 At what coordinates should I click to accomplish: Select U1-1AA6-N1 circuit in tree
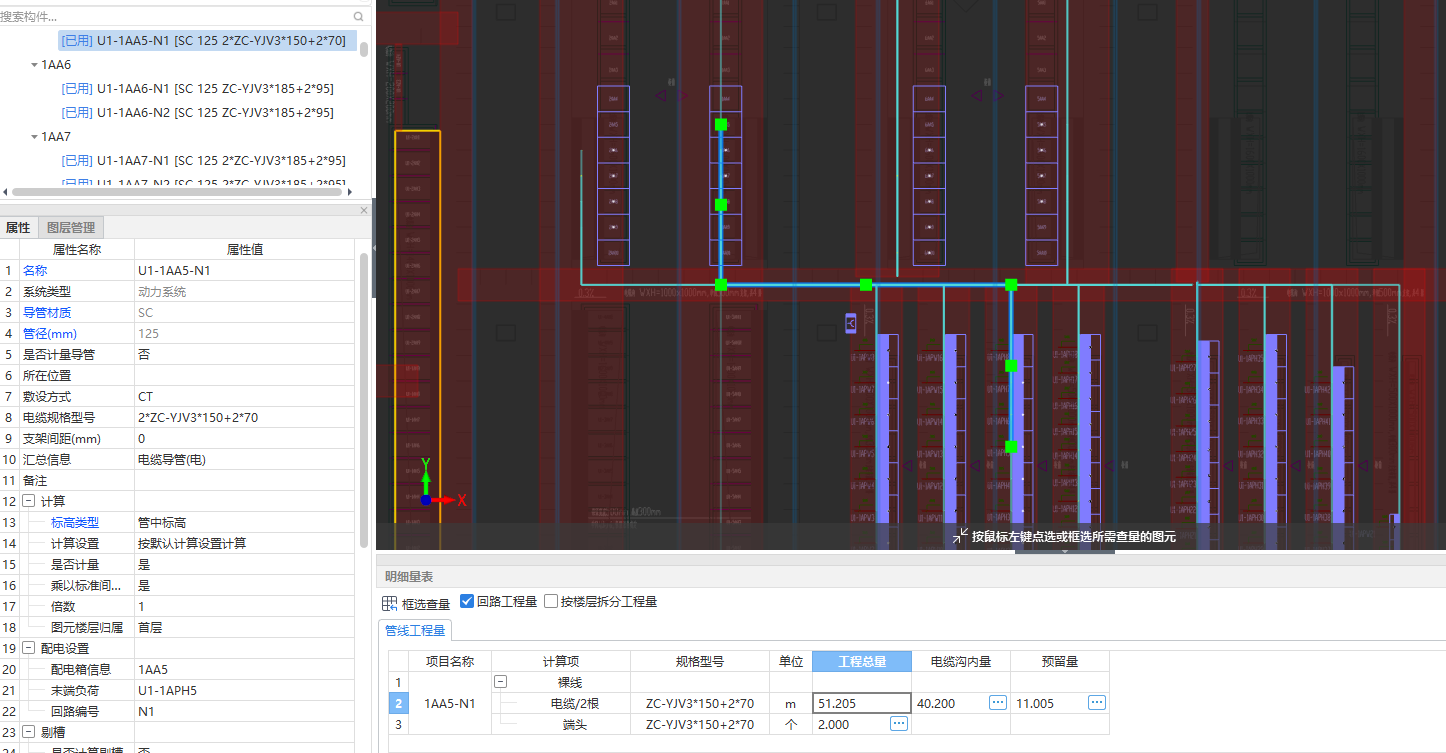point(198,89)
